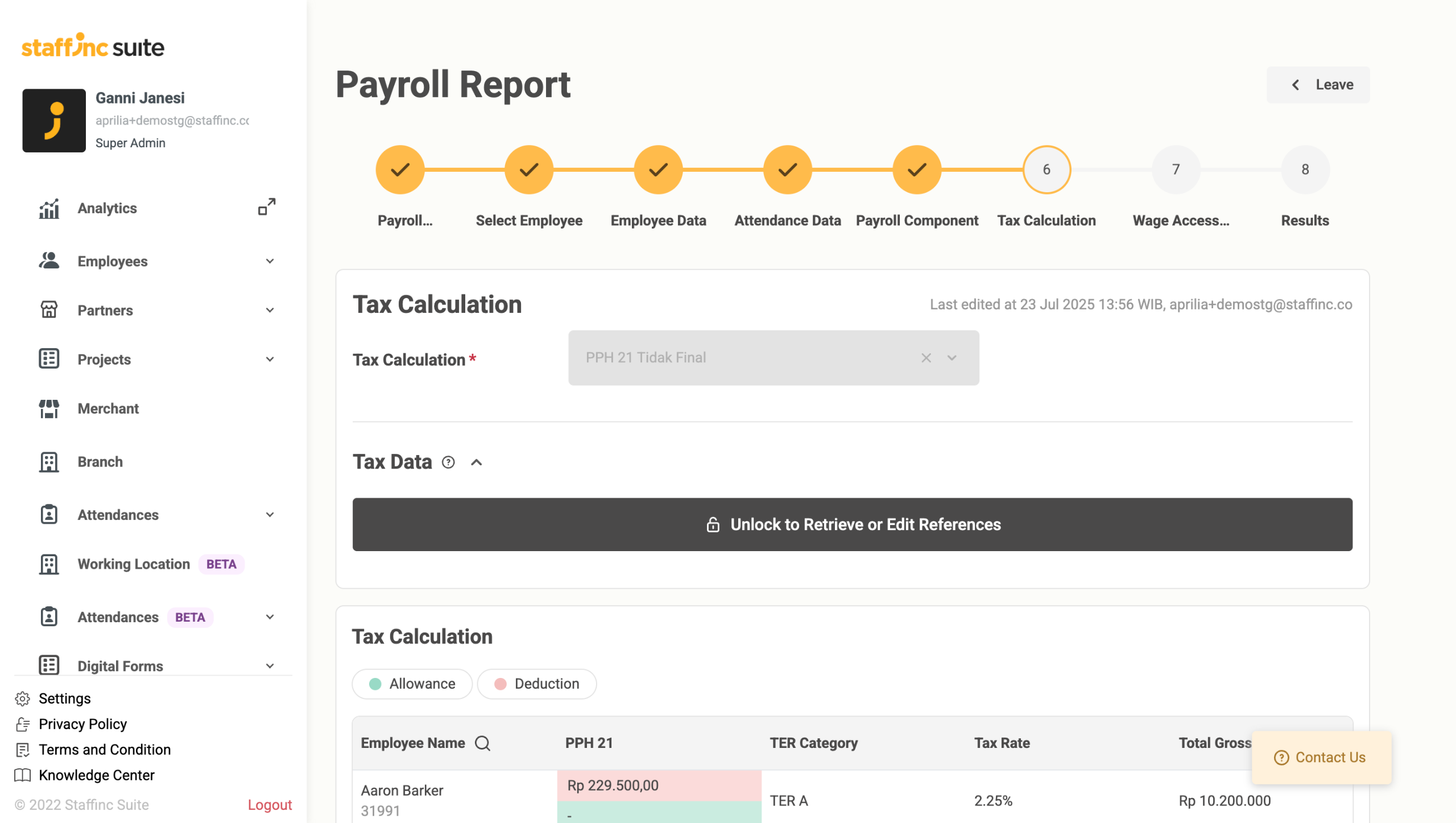Go to the Payroll Component step
Viewport: 1456px width, 823px height.
[916, 169]
